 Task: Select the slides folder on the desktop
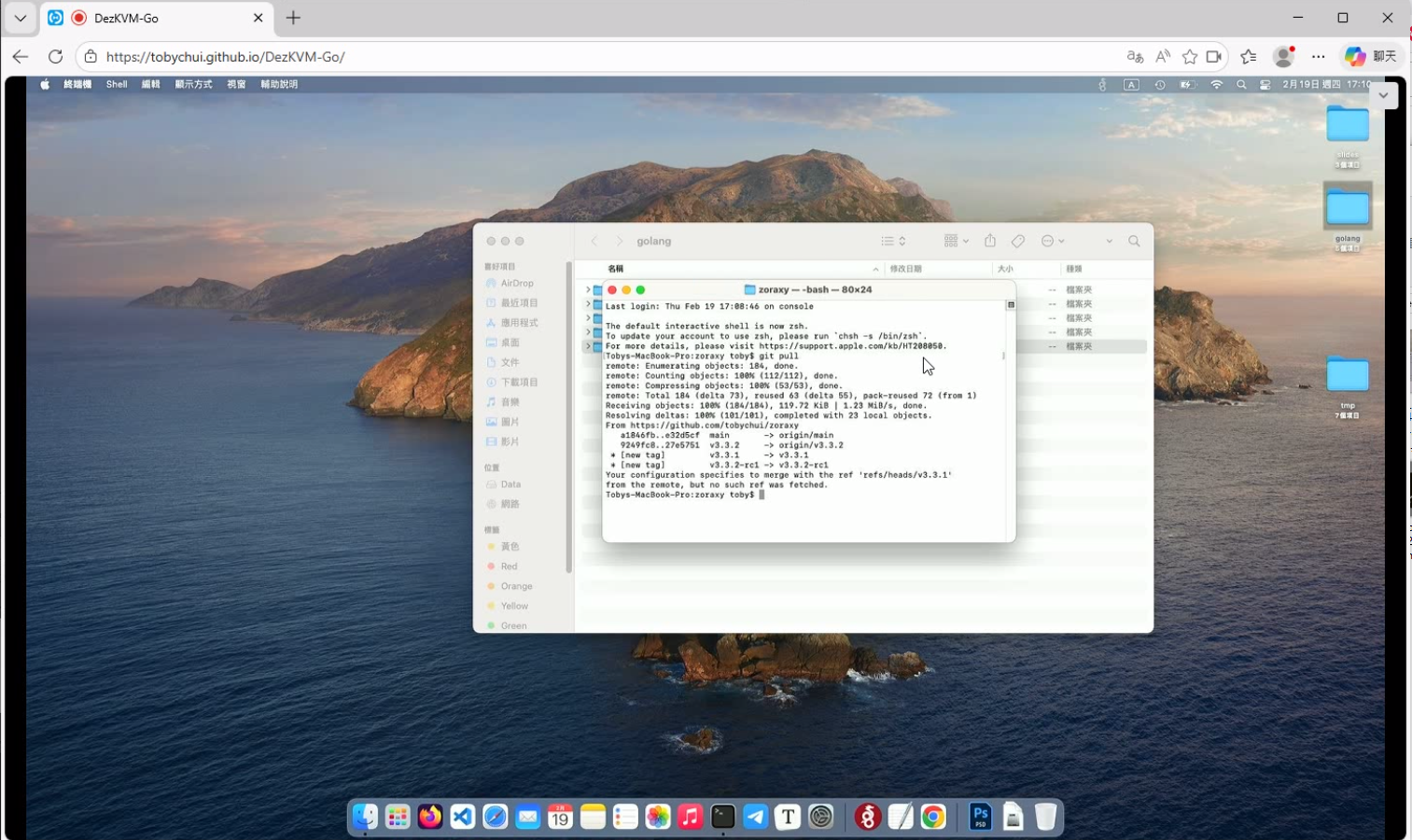pos(1348,134)
